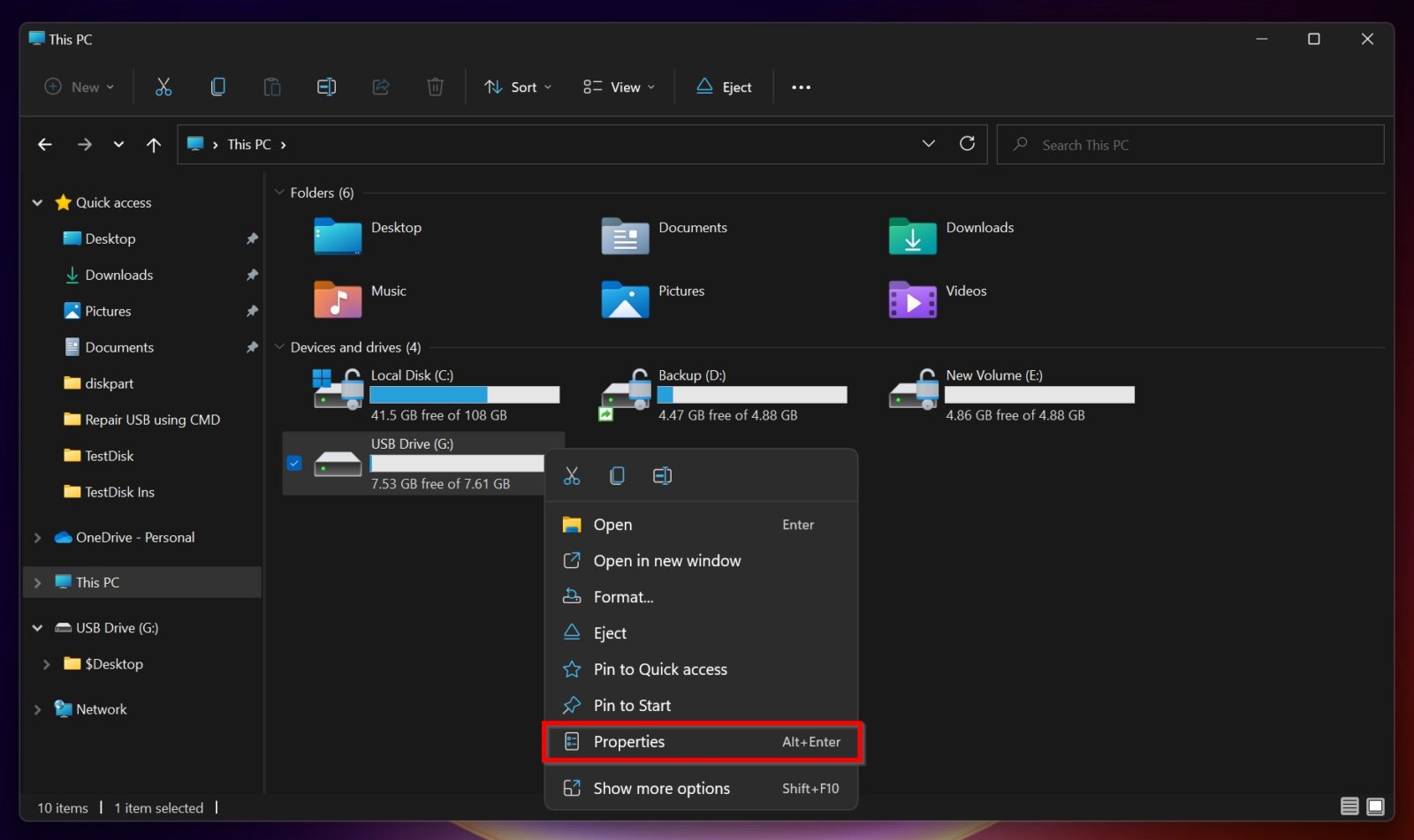Switch to details layout via status bar icon

tap(1349, 806)
